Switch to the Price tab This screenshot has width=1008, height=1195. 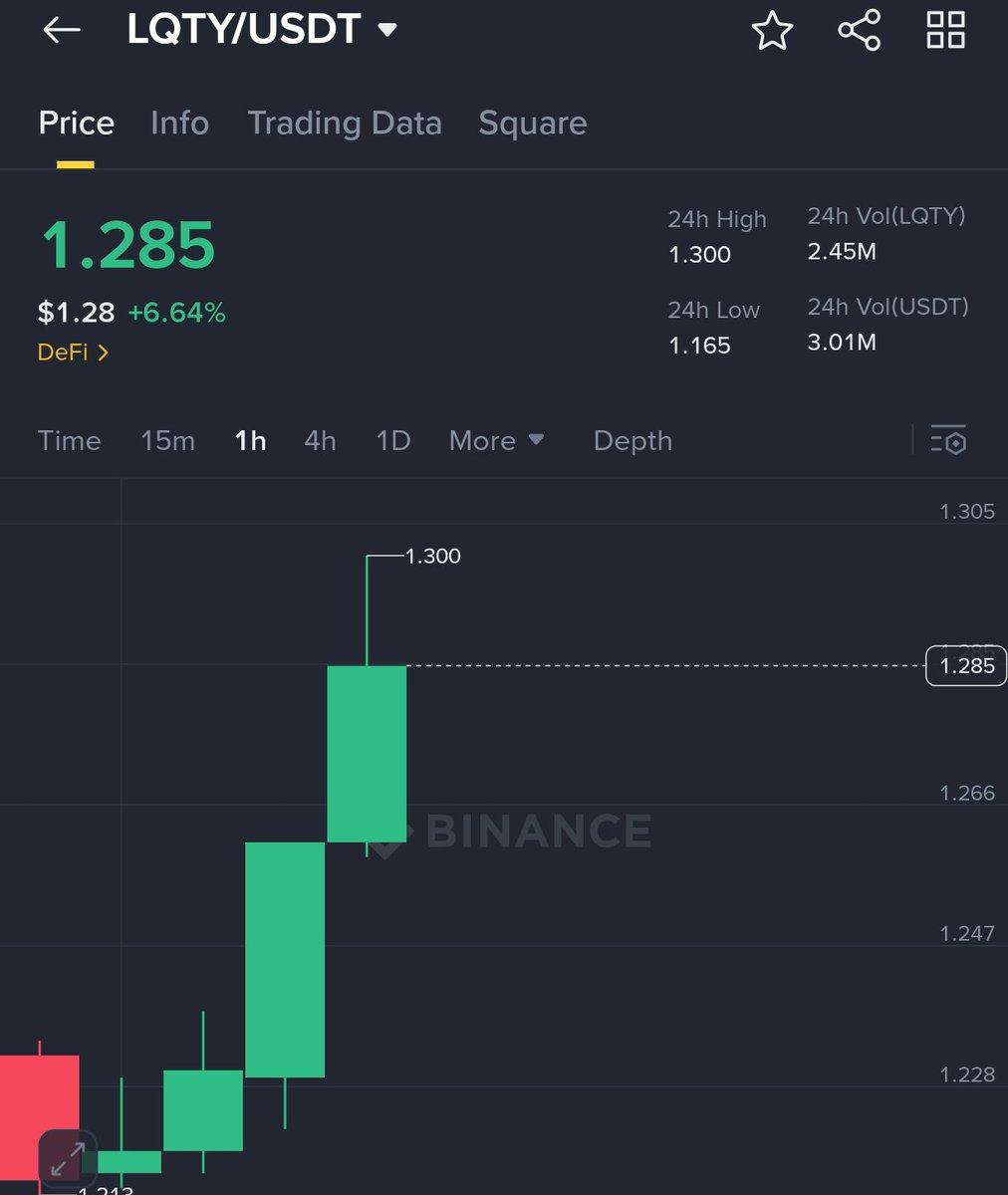[76, 123]
